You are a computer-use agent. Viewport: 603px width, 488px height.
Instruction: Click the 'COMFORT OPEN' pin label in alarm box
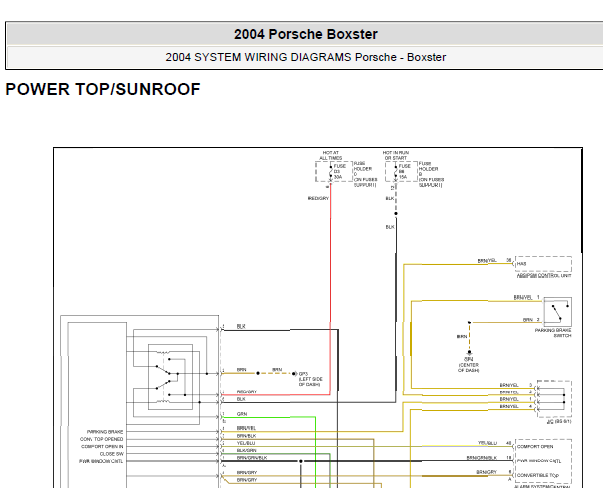pos(535,446)
